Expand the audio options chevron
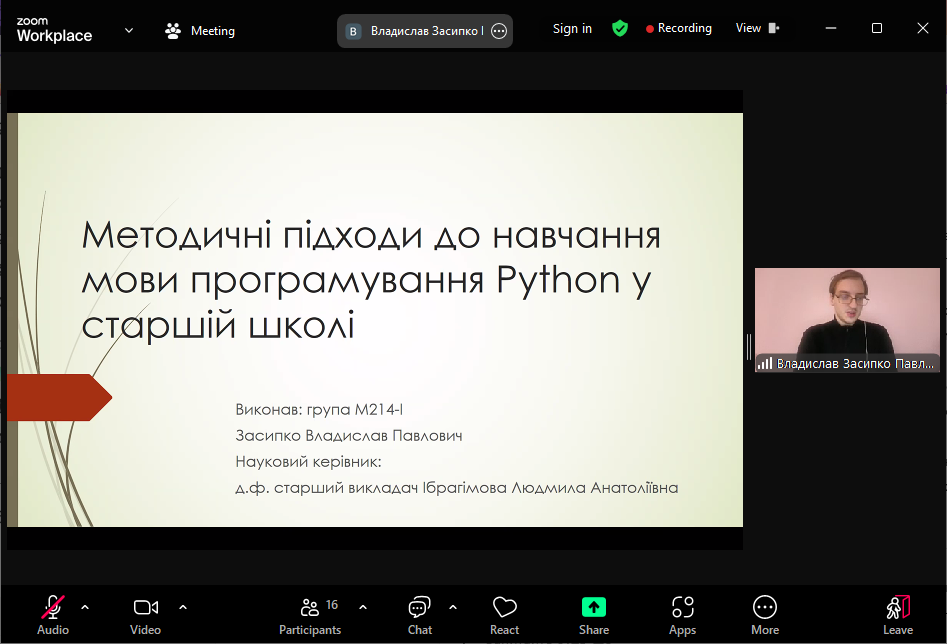947x644 pixels. [x=85, y=607]
